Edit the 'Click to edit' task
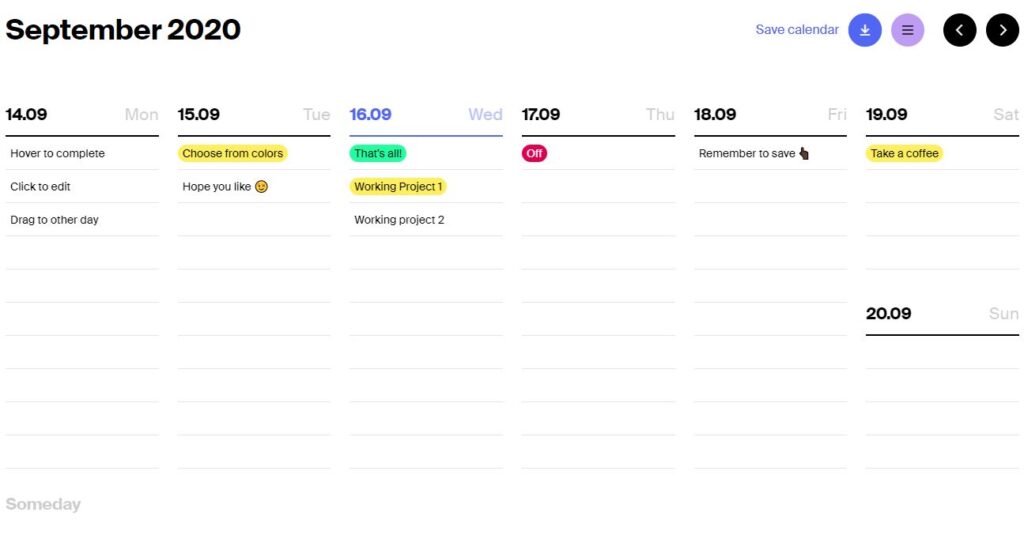Image resolution: width=1024 pixels, height=535 pixels. pyautogui.click(x=41, y=187)
